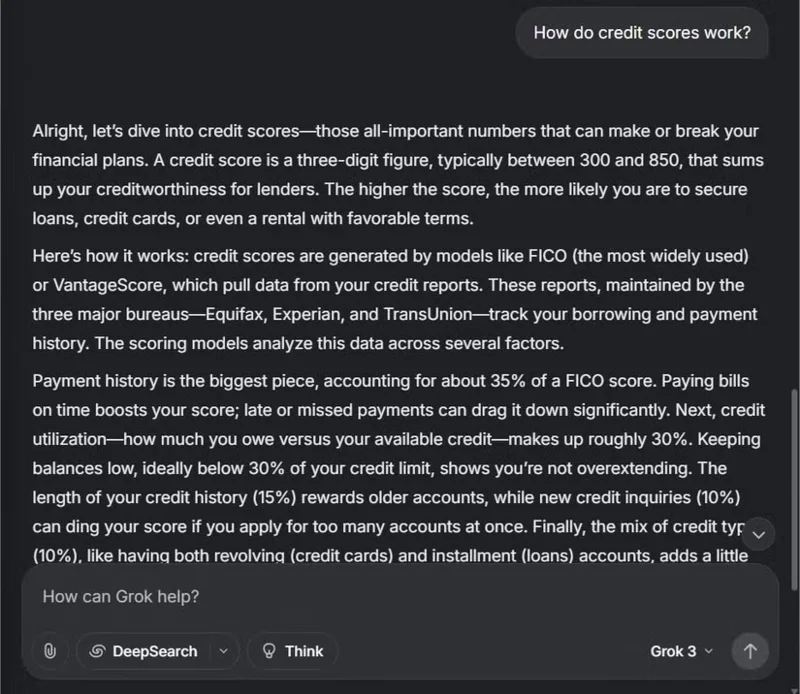Expand the DeepSearch options chevron
Image resolution: width=800 pixels, height=694 pixels.
pyautogui.click(x=223, y=651)
